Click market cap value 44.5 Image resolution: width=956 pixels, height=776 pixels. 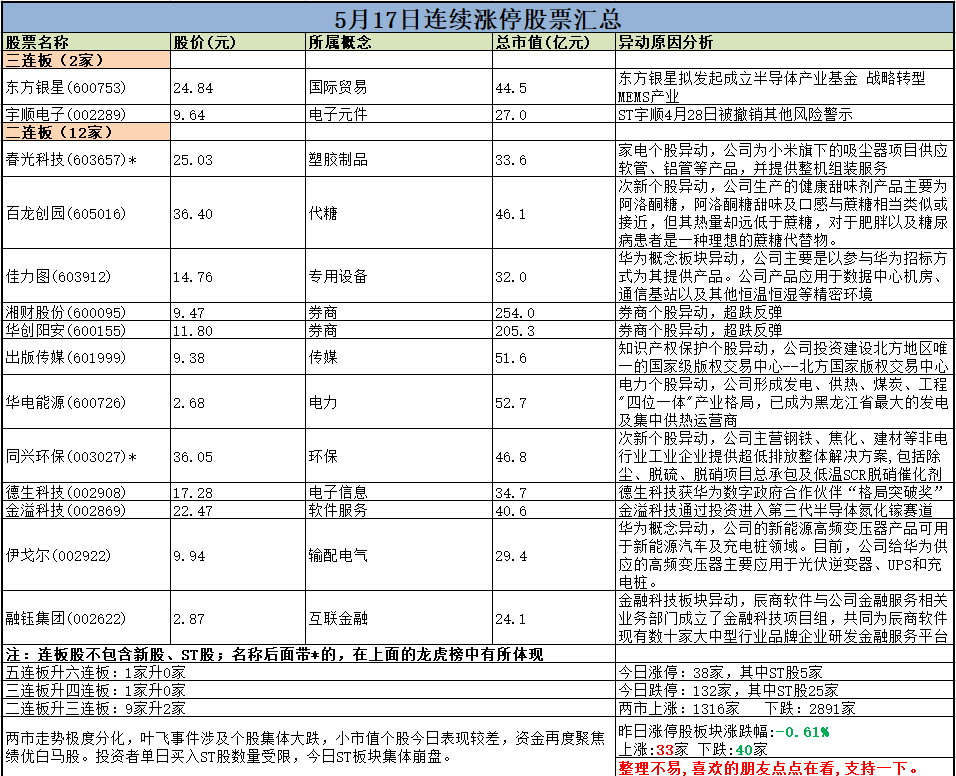tap(511, 88)
